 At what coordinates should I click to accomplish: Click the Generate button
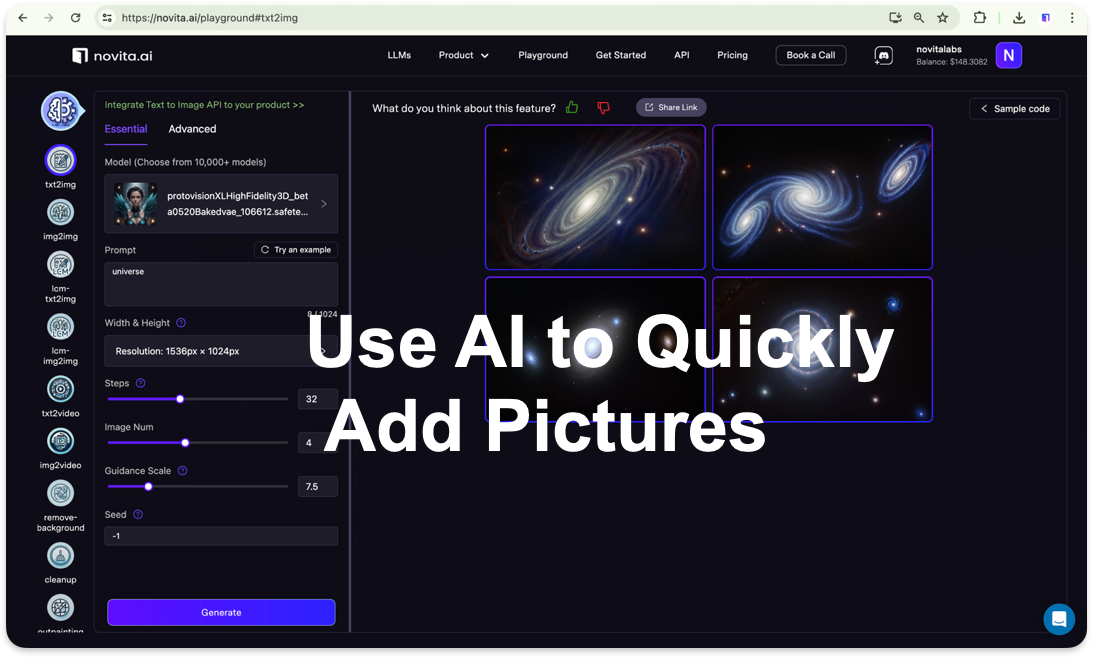click(221, 613)
